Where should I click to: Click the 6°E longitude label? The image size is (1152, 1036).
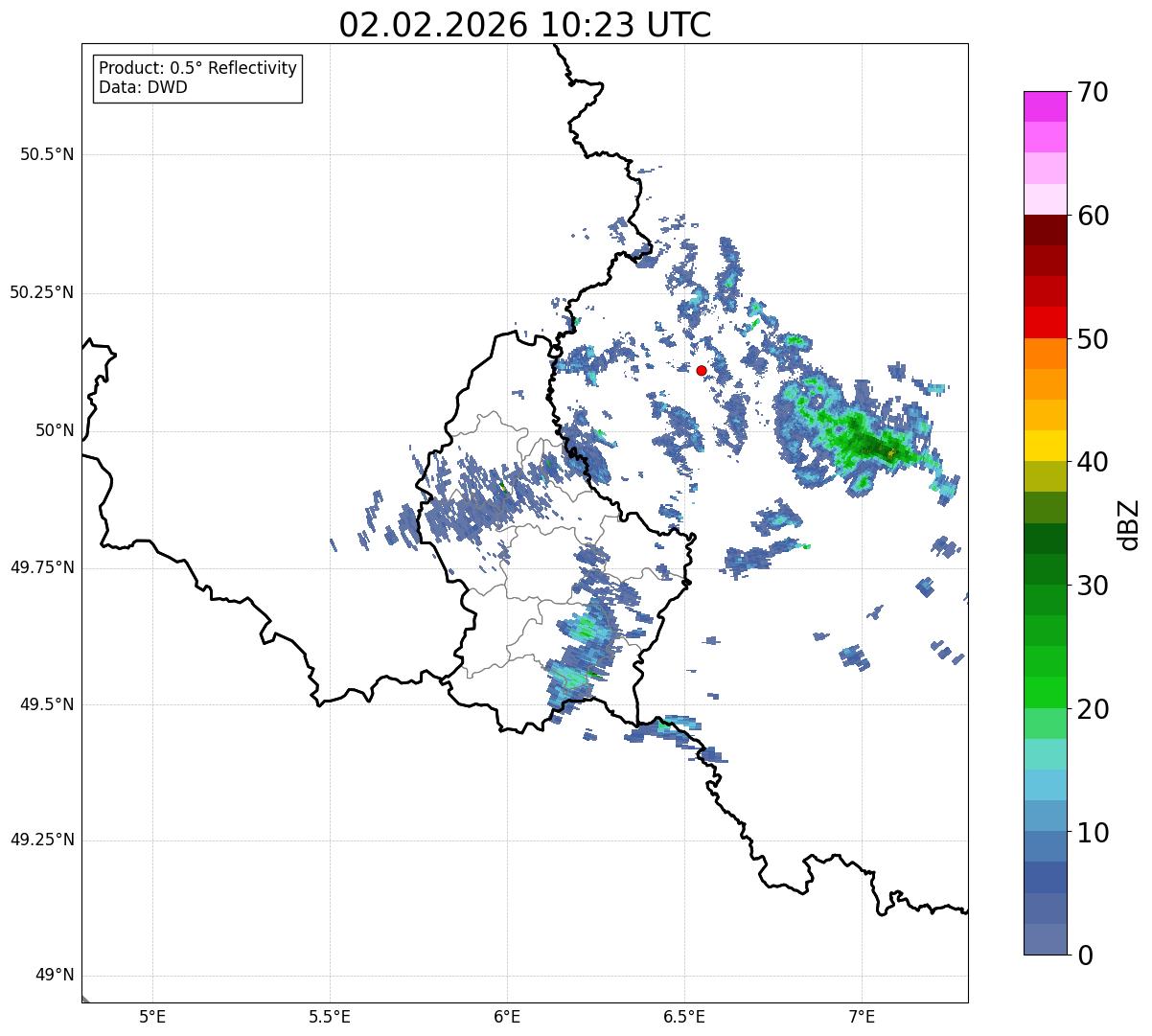point(507,1017)
